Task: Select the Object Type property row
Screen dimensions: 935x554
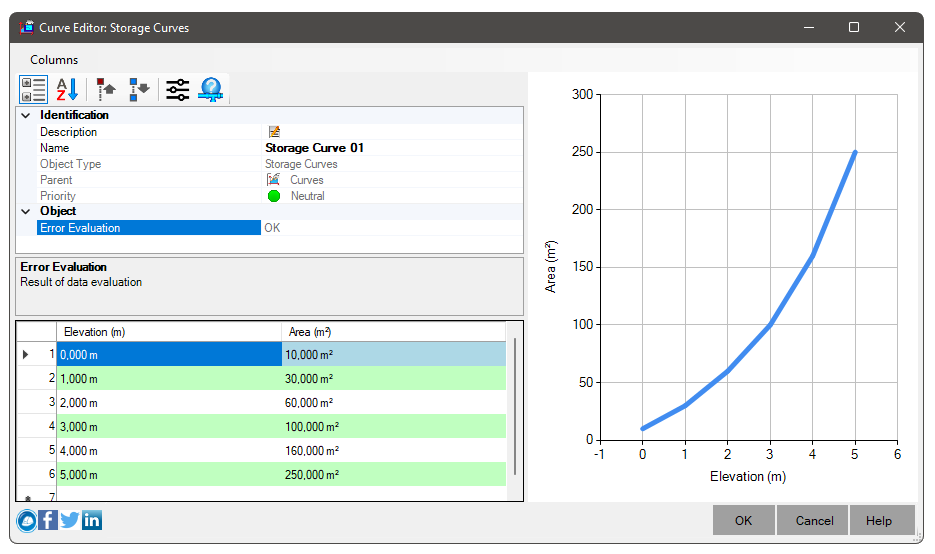Action: coord(280,164)
